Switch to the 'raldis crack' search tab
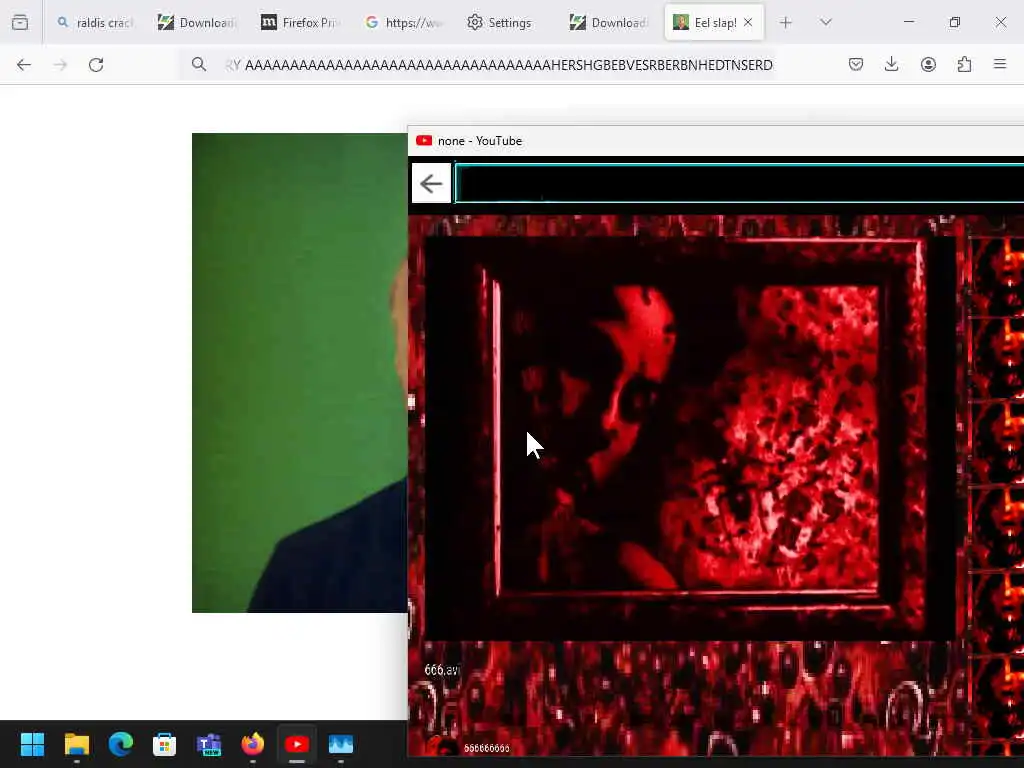Screen dimensions: 1024x768 tap(95, 23)
